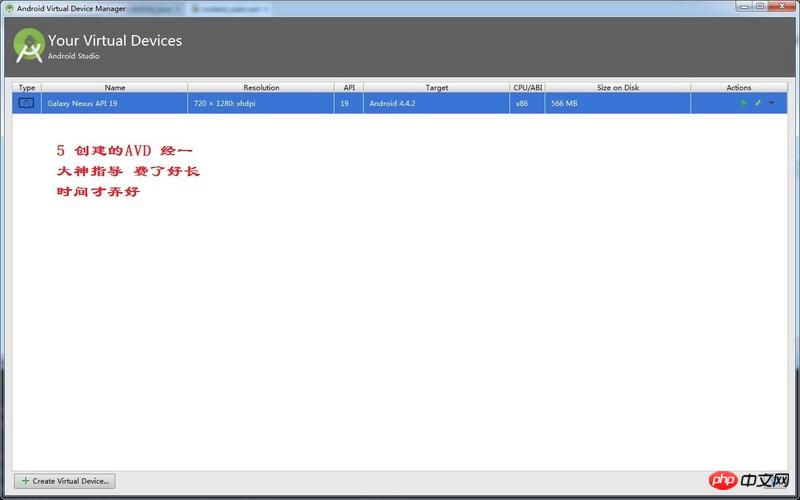Open the actions dropdown arrow for the AVD

coord(771,103)
